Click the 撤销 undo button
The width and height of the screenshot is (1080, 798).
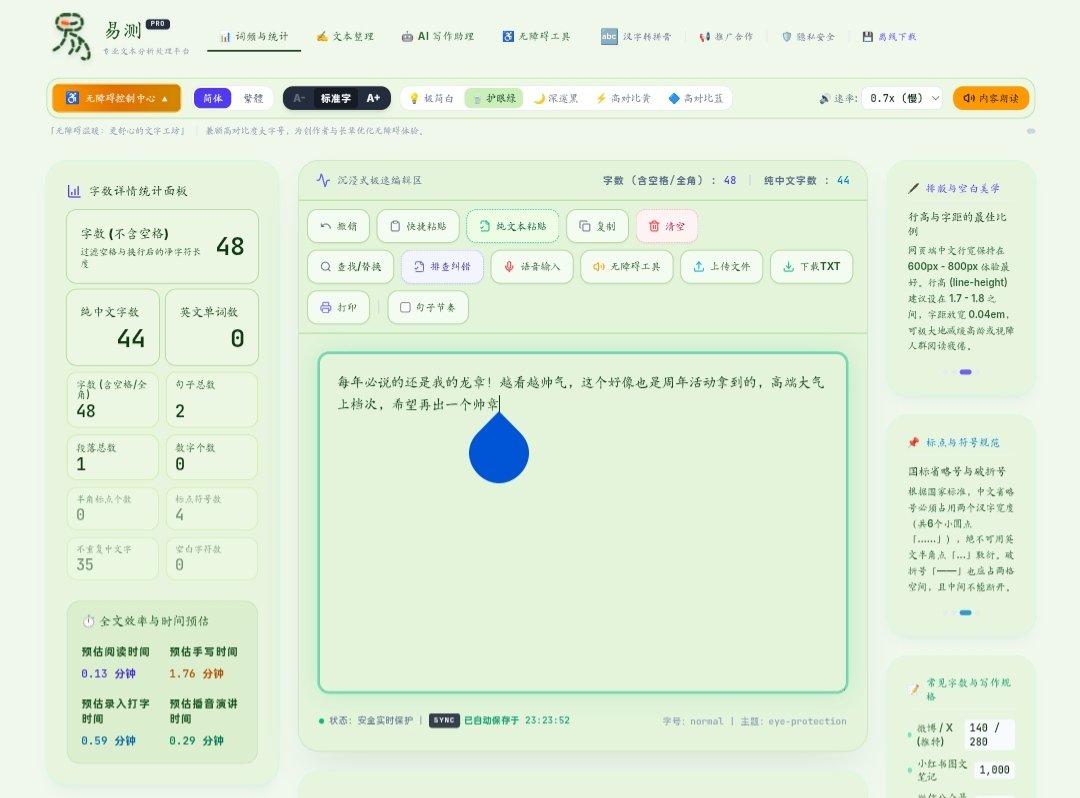click(338, 226)
